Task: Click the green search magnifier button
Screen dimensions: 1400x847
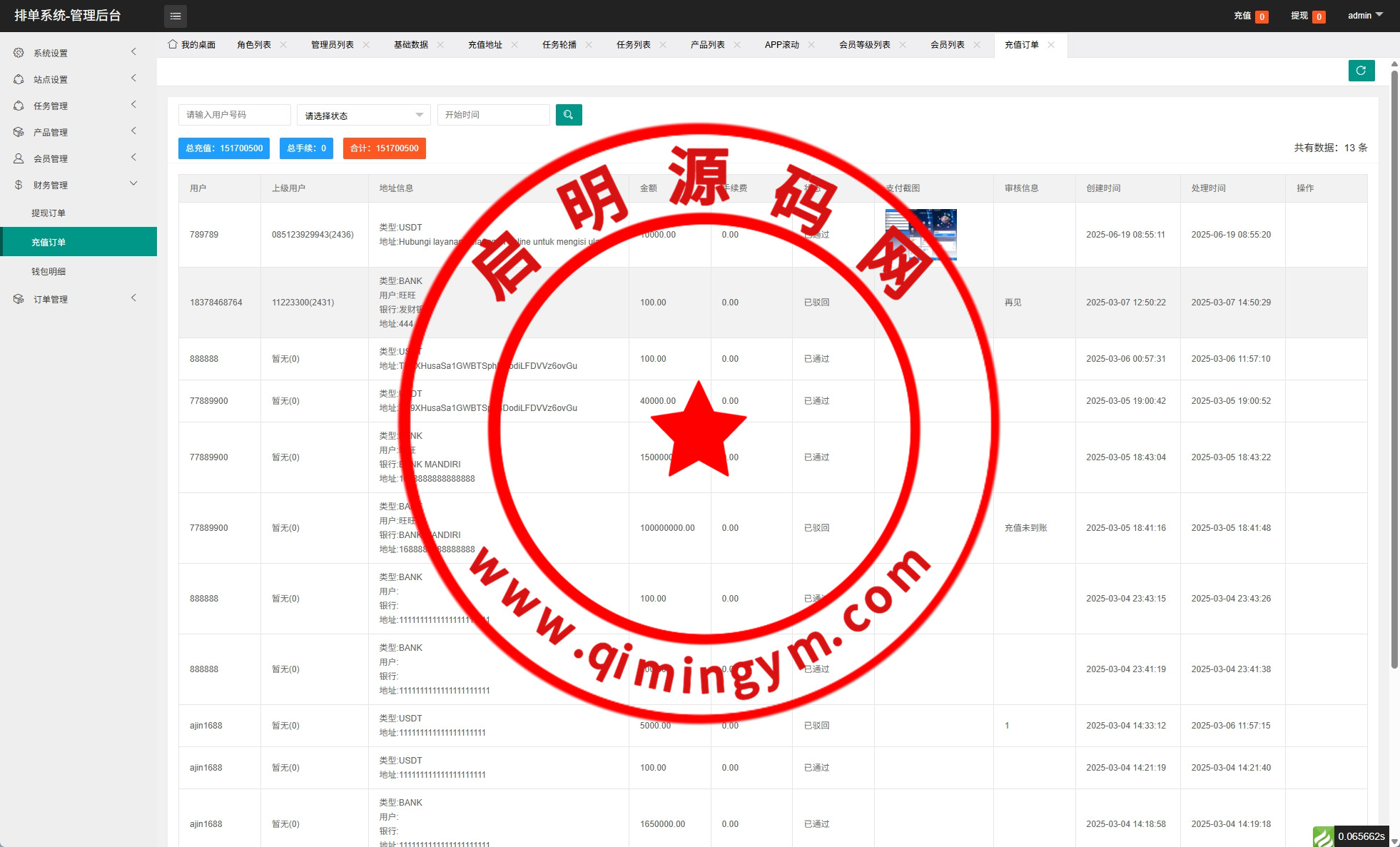Action: click(568, 115)
